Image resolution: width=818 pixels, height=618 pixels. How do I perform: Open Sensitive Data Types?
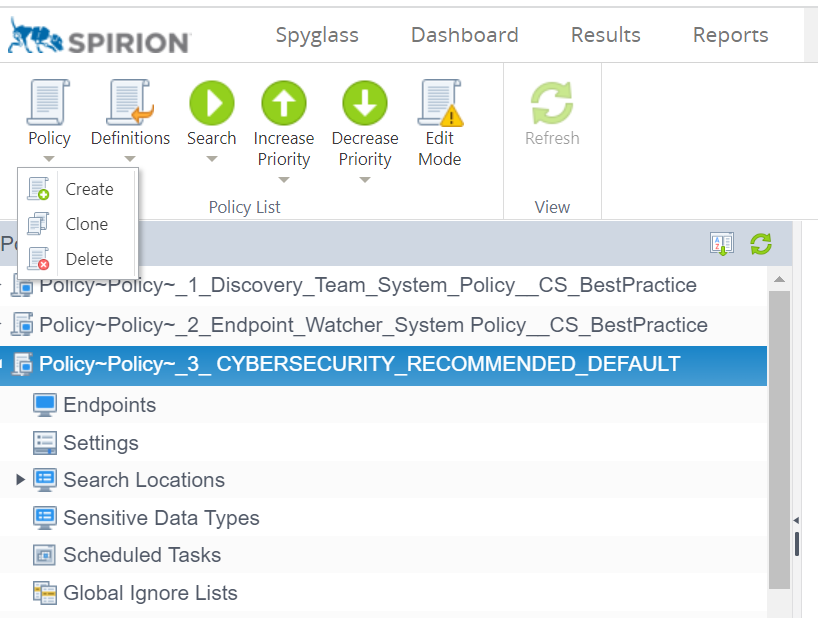pos(161,518)
